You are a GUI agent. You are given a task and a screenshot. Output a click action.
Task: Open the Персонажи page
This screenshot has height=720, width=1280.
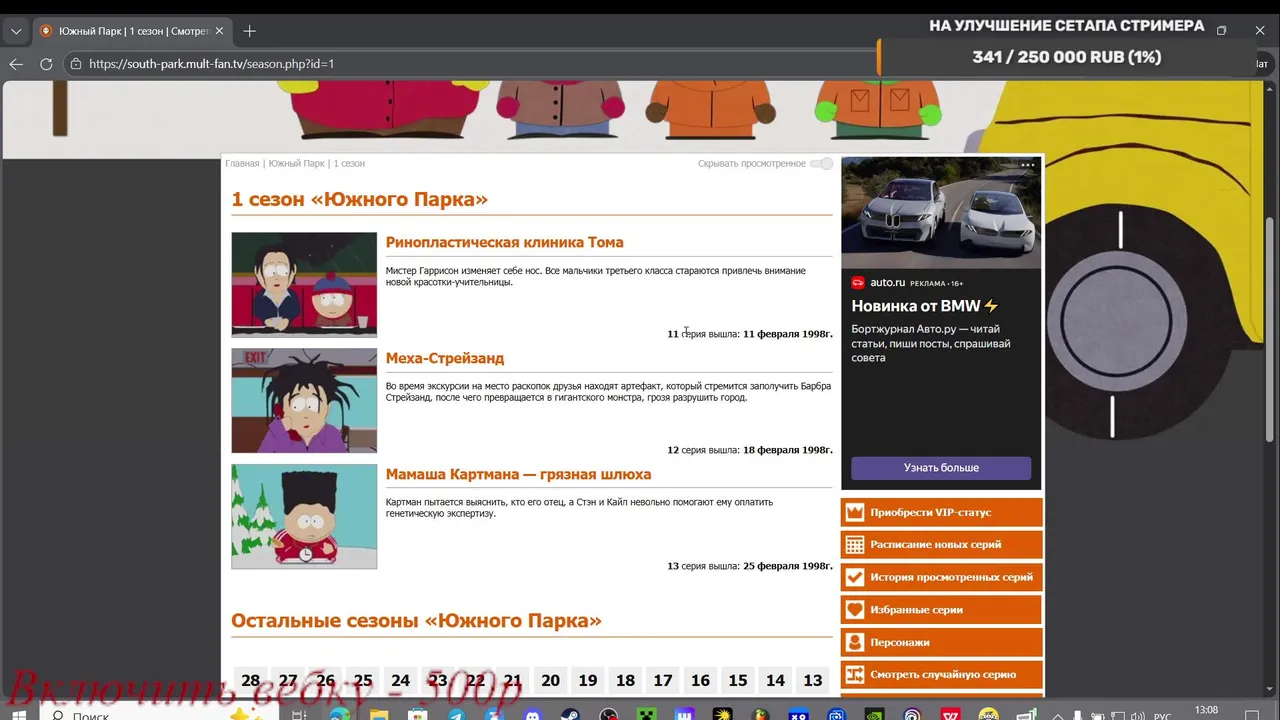pos(942,642)
